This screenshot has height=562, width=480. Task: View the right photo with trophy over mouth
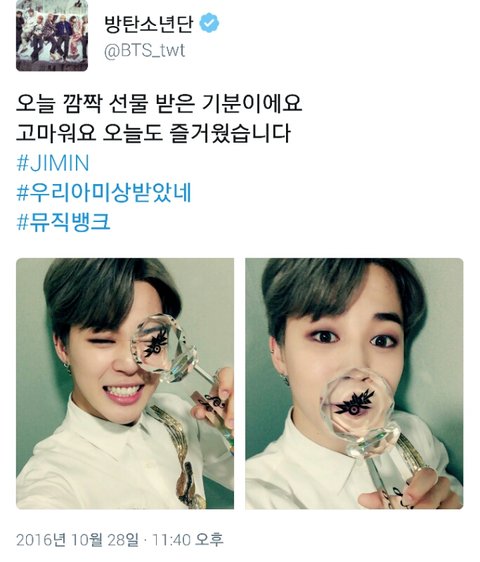coord(354,384)
